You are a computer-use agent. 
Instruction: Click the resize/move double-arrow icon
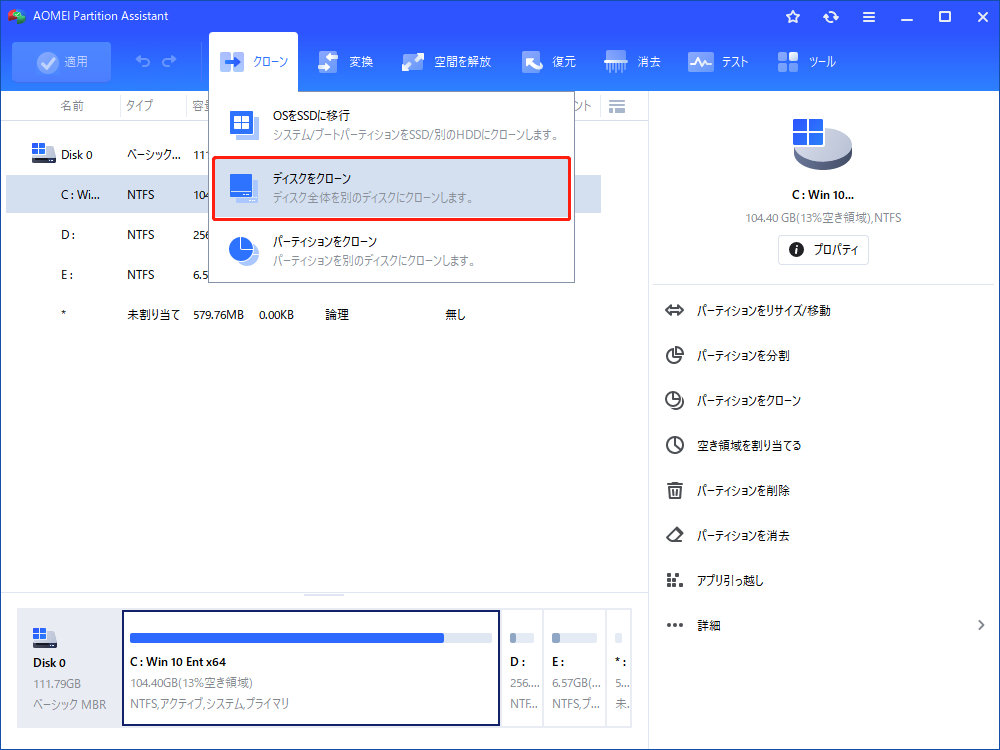click(674, 311)
